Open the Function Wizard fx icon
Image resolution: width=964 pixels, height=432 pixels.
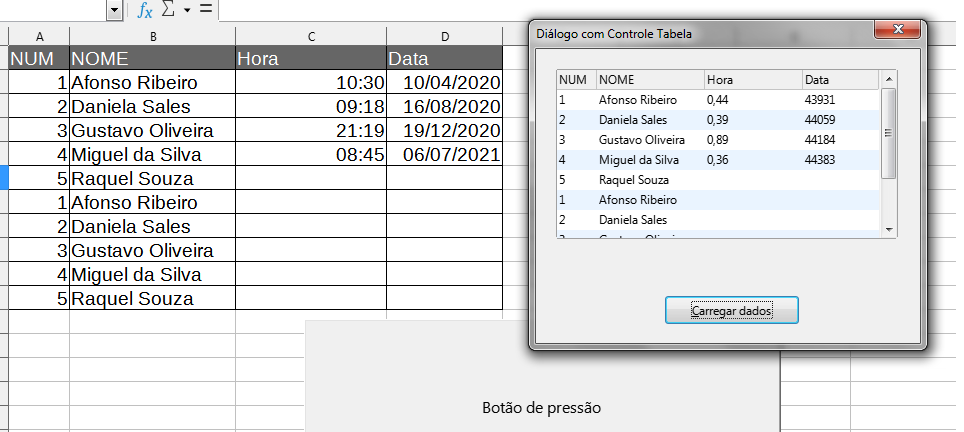pos(145,10)
